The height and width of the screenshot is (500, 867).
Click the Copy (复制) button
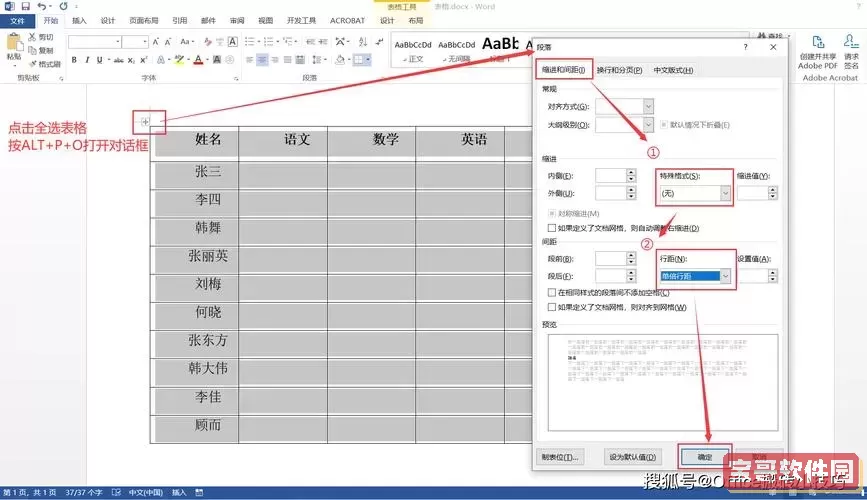click(41, 50)
